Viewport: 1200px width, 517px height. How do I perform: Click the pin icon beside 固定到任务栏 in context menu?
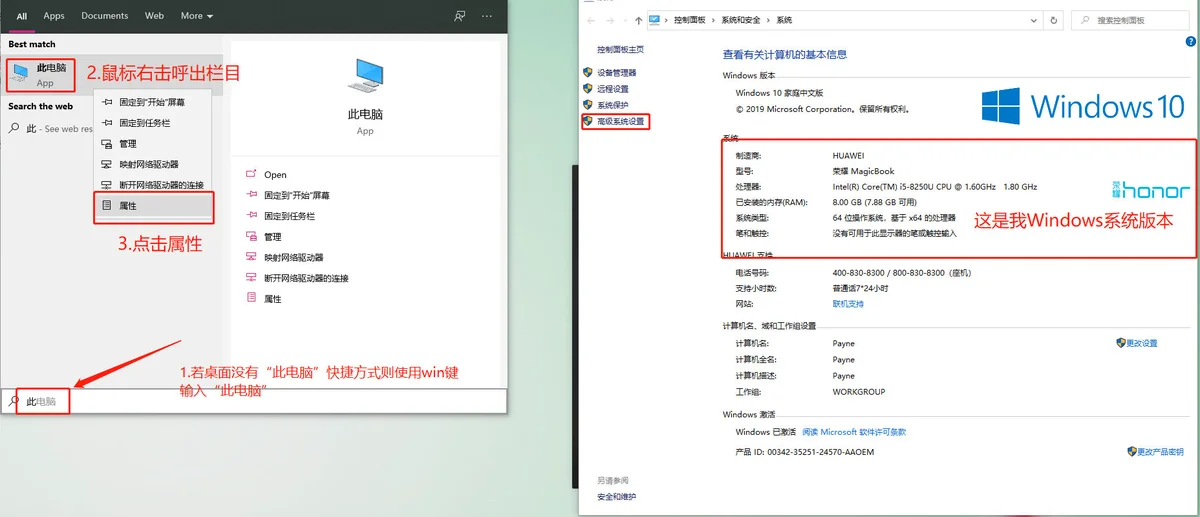coord(106,123)
